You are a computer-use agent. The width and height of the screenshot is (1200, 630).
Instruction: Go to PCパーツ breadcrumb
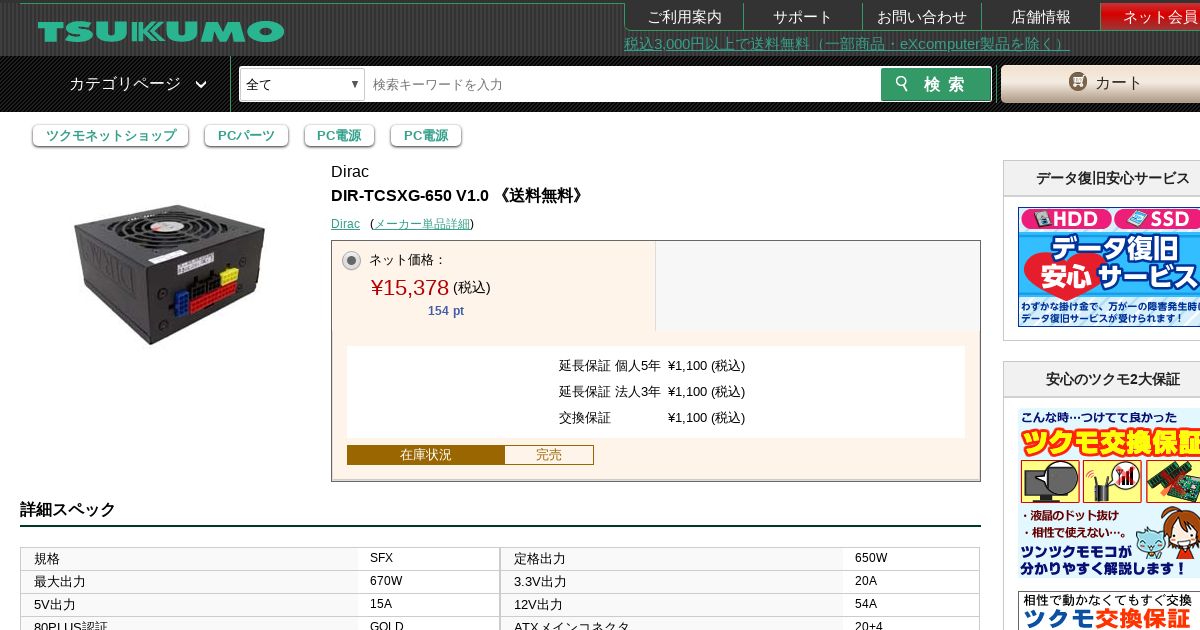(x=246, y=135)
